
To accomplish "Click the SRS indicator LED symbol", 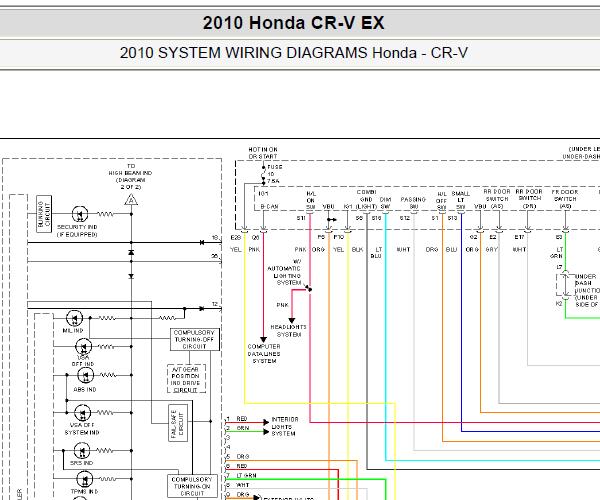I will pyautogui.click(x=82, y=450).
